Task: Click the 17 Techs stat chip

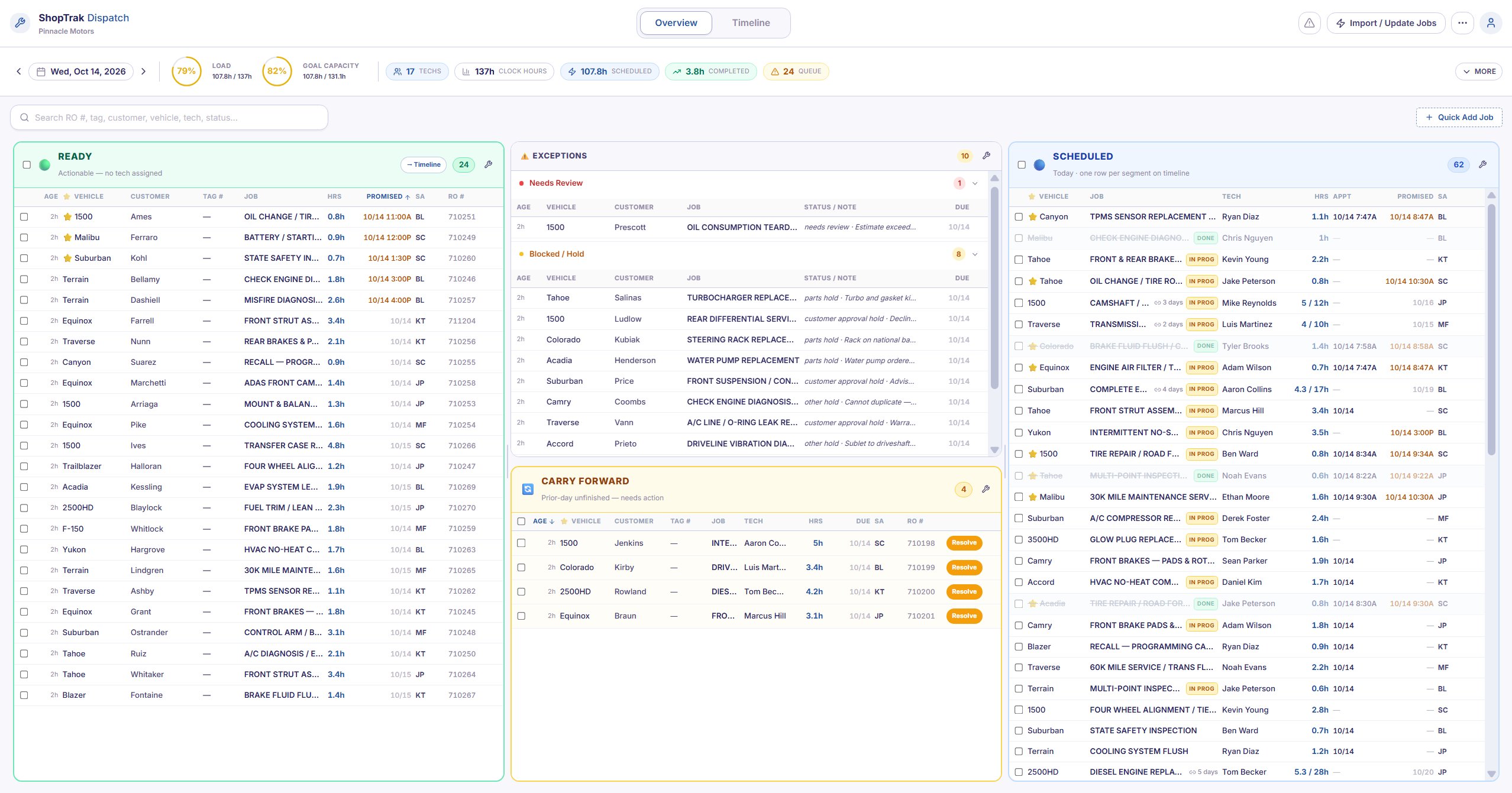Action: pos(417,72)
